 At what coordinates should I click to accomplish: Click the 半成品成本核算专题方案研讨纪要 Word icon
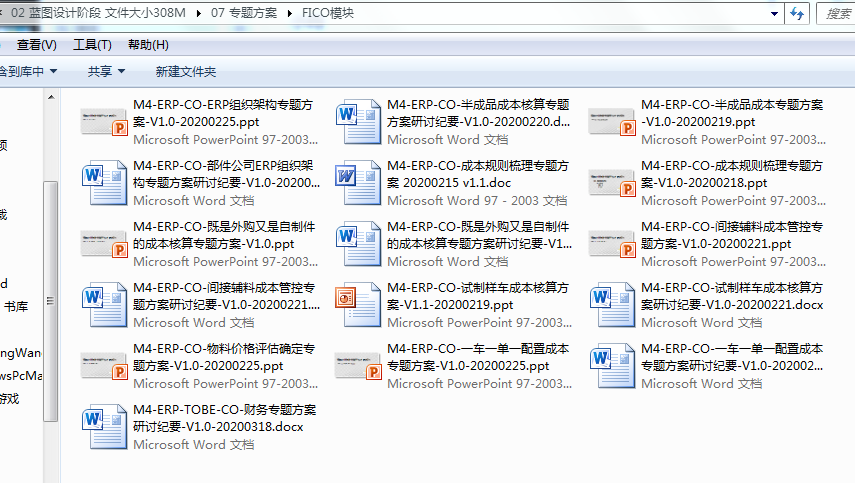point(359,122)
